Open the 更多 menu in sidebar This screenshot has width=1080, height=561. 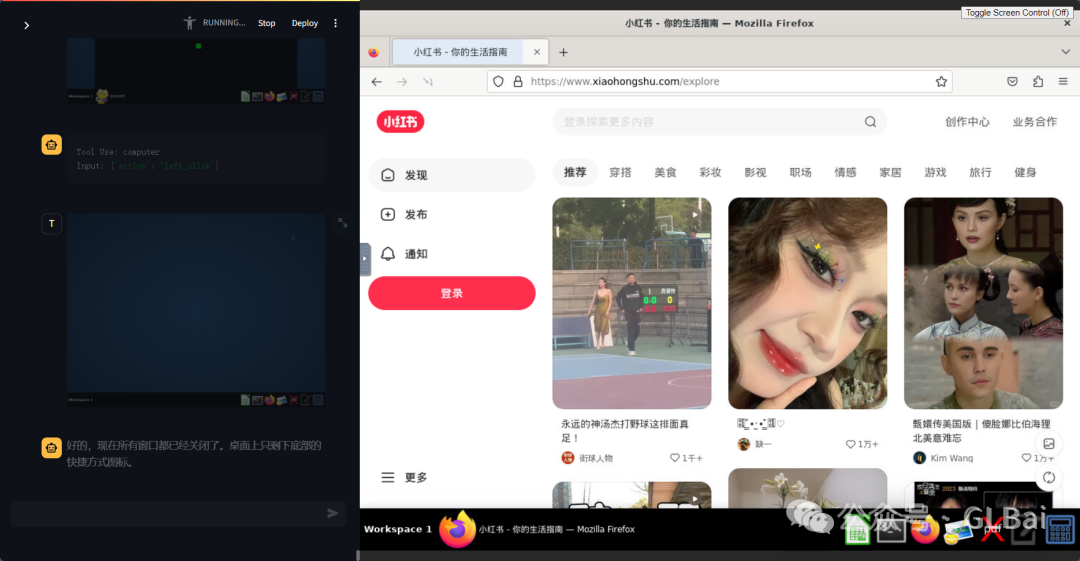pyautogui.click(x=404, y=478)
